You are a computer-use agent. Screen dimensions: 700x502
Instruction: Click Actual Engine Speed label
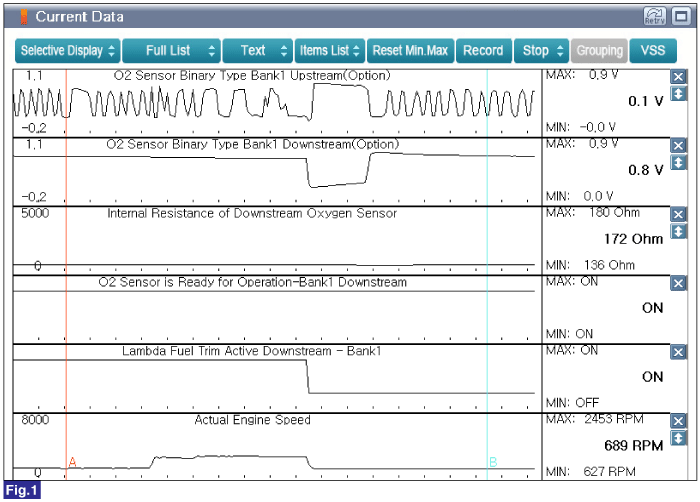(x=252, y=420)
